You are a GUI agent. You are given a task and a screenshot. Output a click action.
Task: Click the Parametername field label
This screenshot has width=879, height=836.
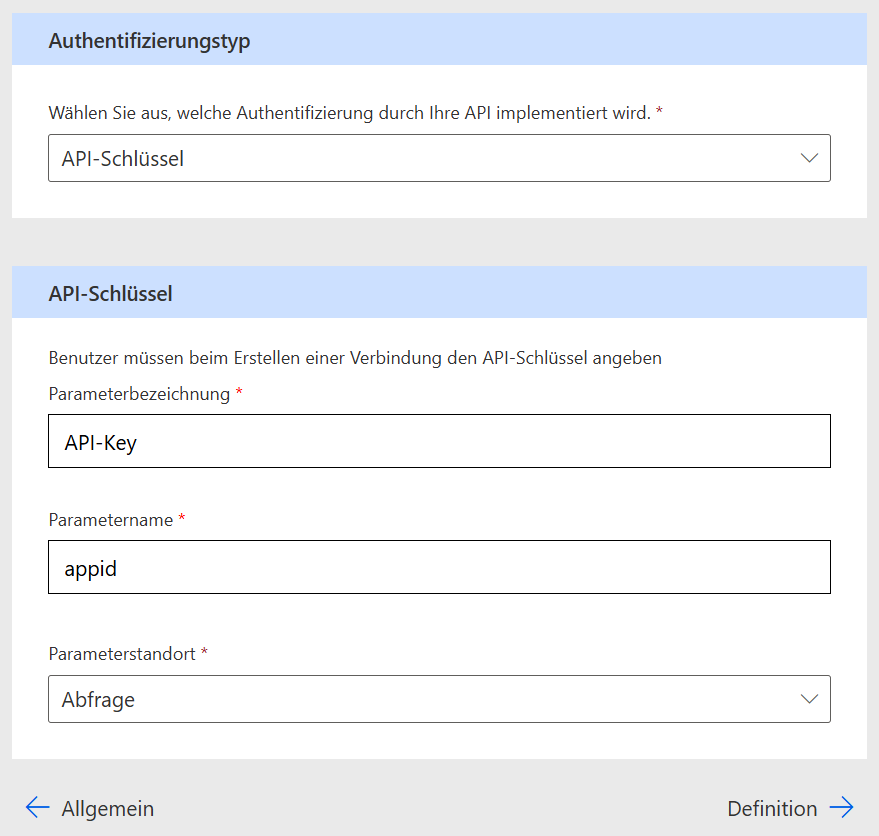[110, 520]
